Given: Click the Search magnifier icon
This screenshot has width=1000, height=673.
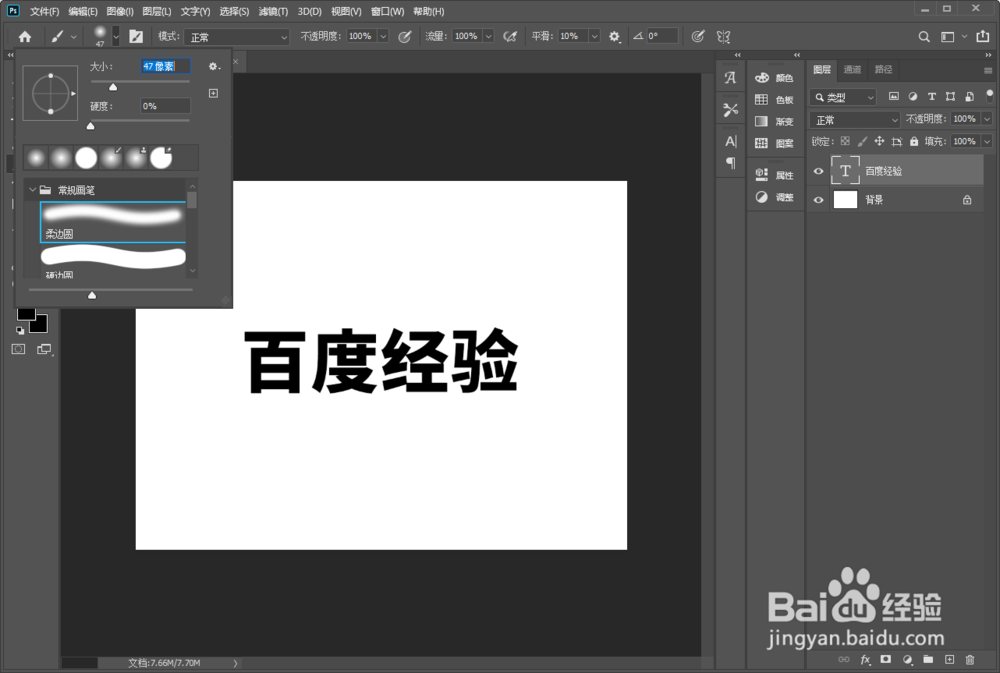Looking at the screenshot, I should coord(924,36).
